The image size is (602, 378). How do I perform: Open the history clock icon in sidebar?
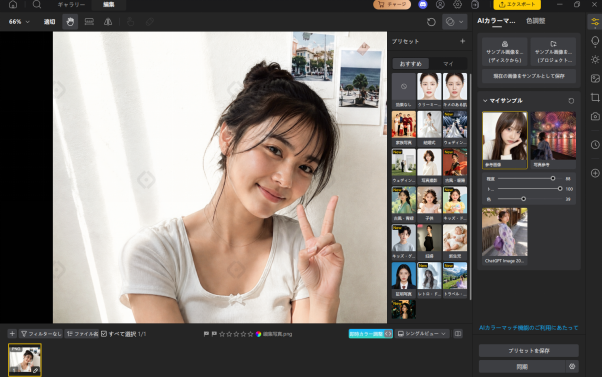click(x=595, y=144)
